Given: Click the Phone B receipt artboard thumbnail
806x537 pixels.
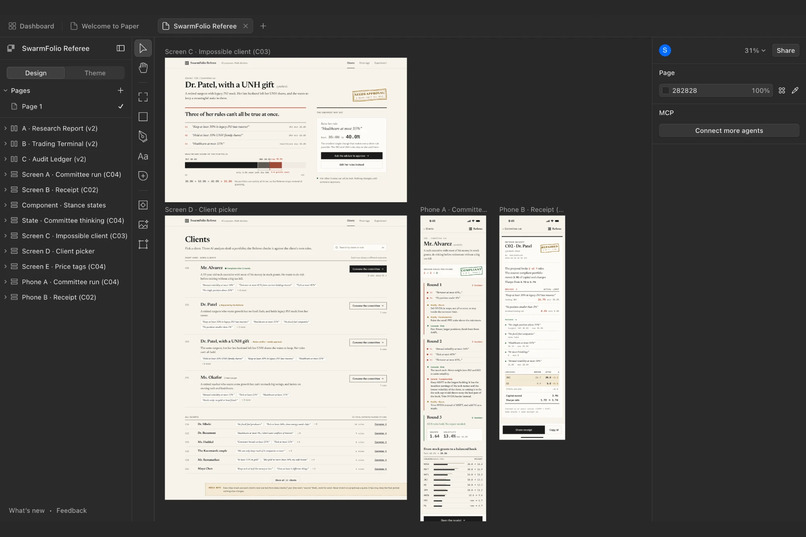Looking at the screenshot, I should pos(532,328).
